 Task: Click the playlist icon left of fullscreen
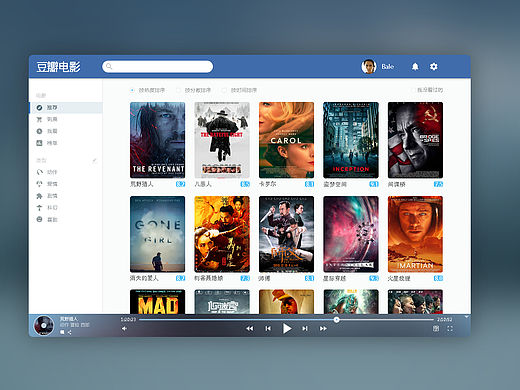click(x=436, y=328)
